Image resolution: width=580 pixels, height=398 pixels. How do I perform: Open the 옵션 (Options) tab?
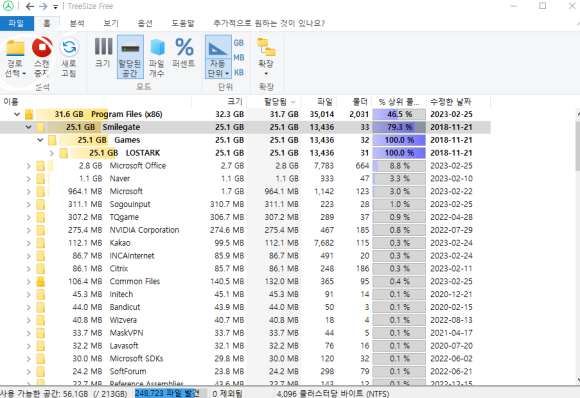coord(145,23)
